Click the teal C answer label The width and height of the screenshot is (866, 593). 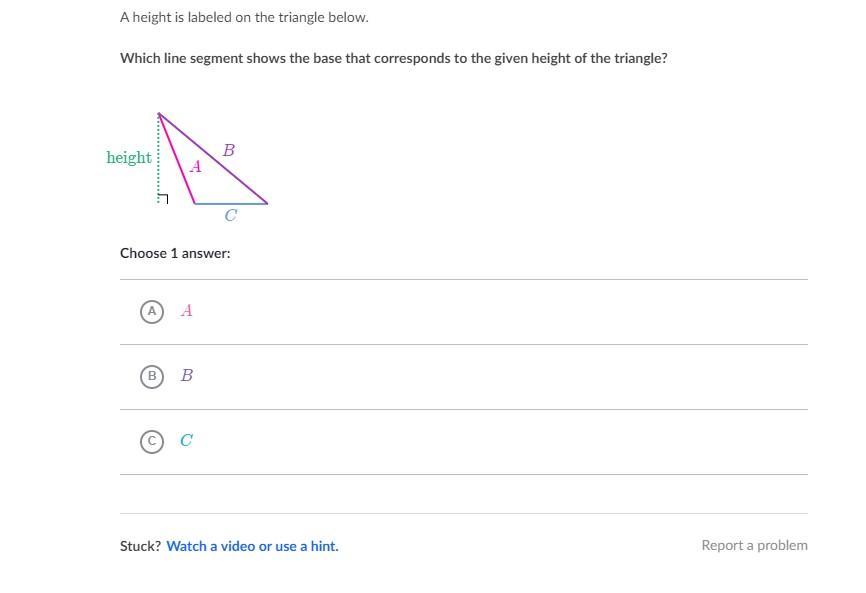(186, 441)
